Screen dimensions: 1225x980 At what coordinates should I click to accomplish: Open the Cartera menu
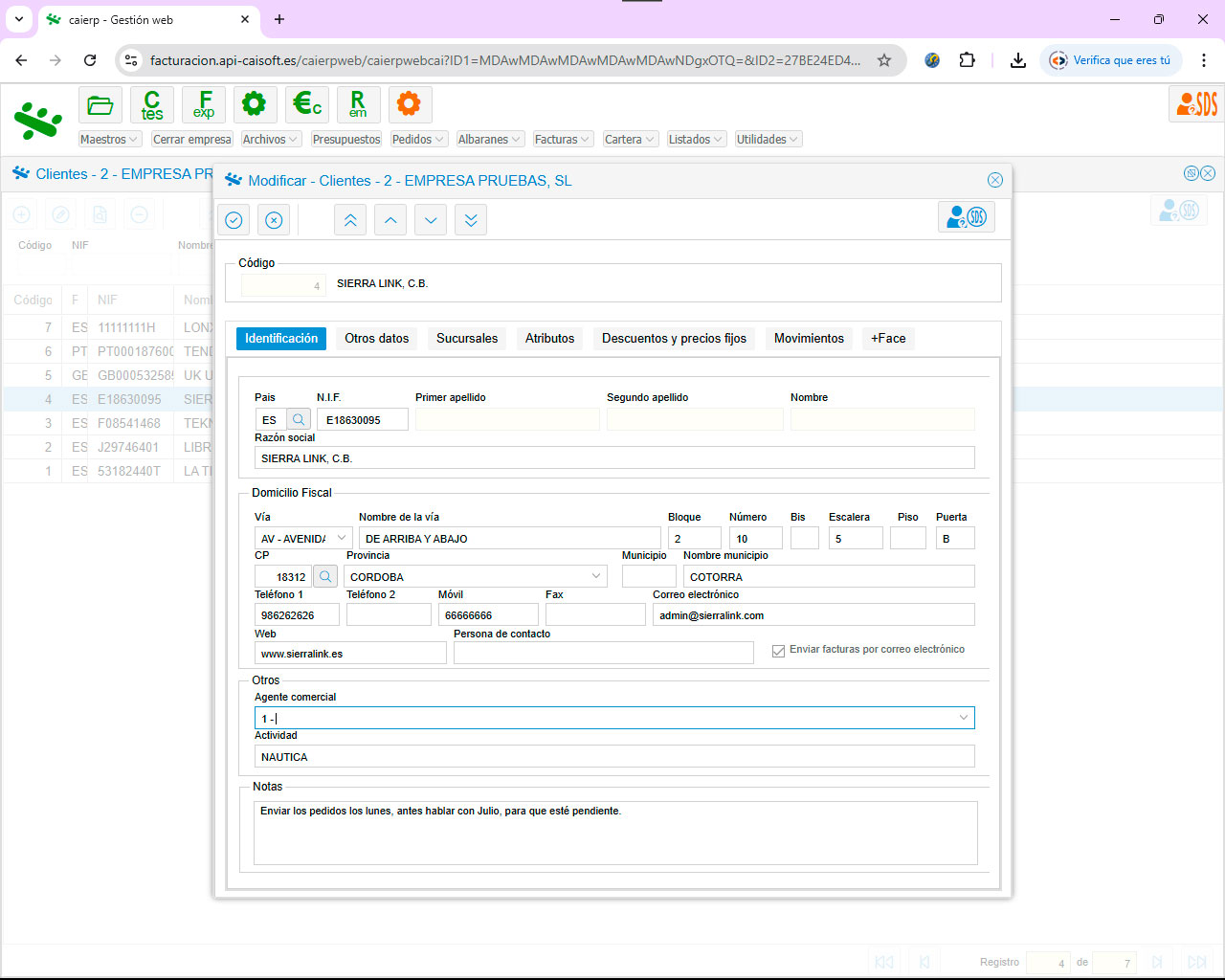coord(631,139)
